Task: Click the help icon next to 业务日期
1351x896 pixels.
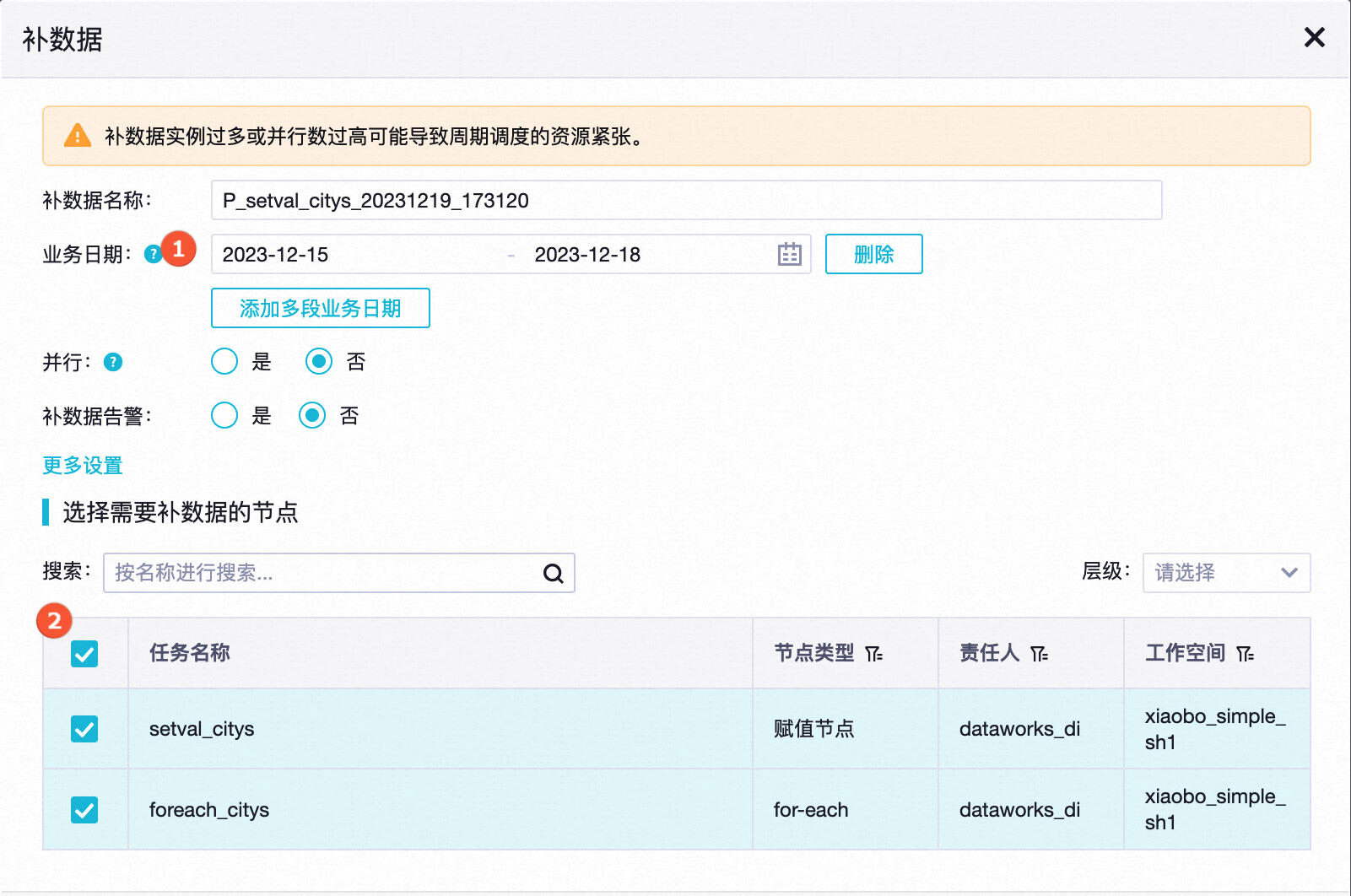Action: coord(153,254)
